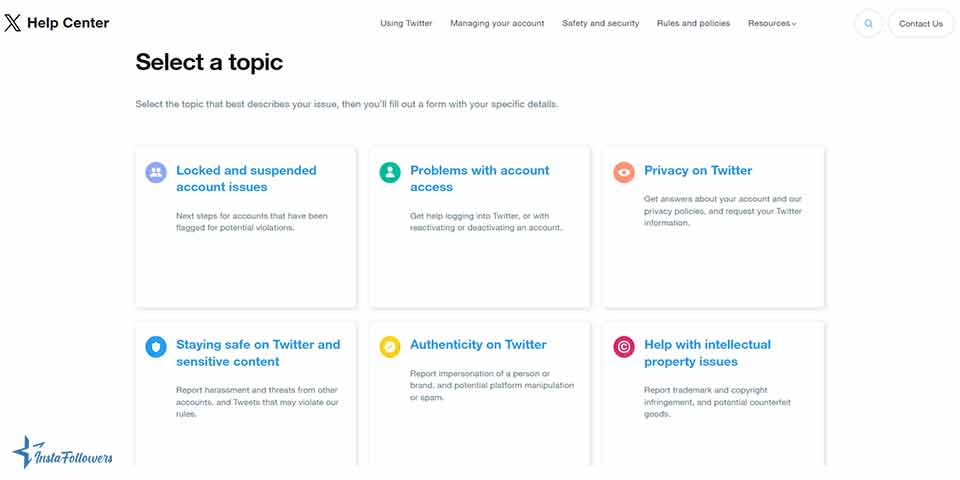Open search with the magnifier icon

[x=868, y=24]
